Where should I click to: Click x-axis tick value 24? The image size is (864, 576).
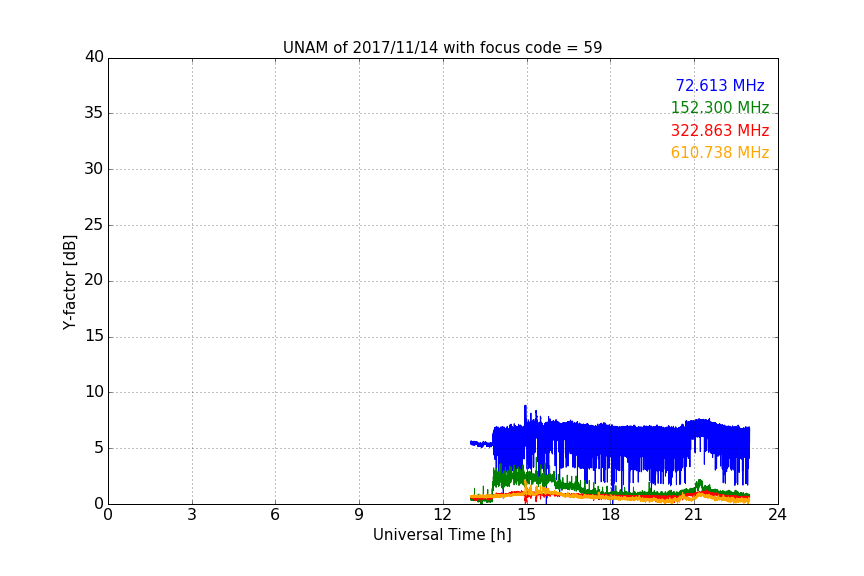778,515
